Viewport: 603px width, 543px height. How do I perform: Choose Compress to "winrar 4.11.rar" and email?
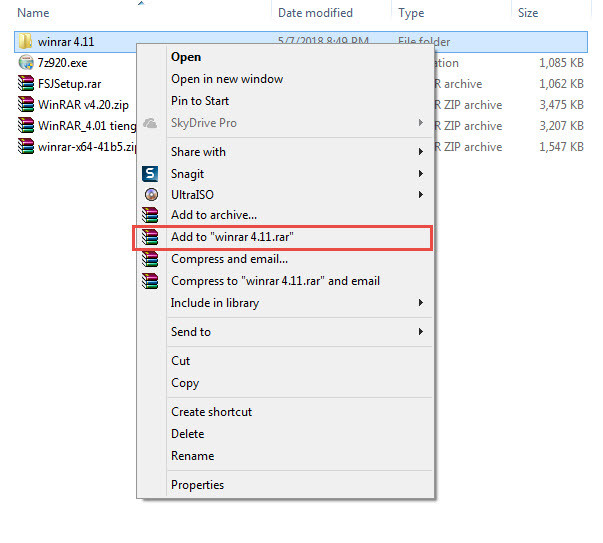[275, 281]
